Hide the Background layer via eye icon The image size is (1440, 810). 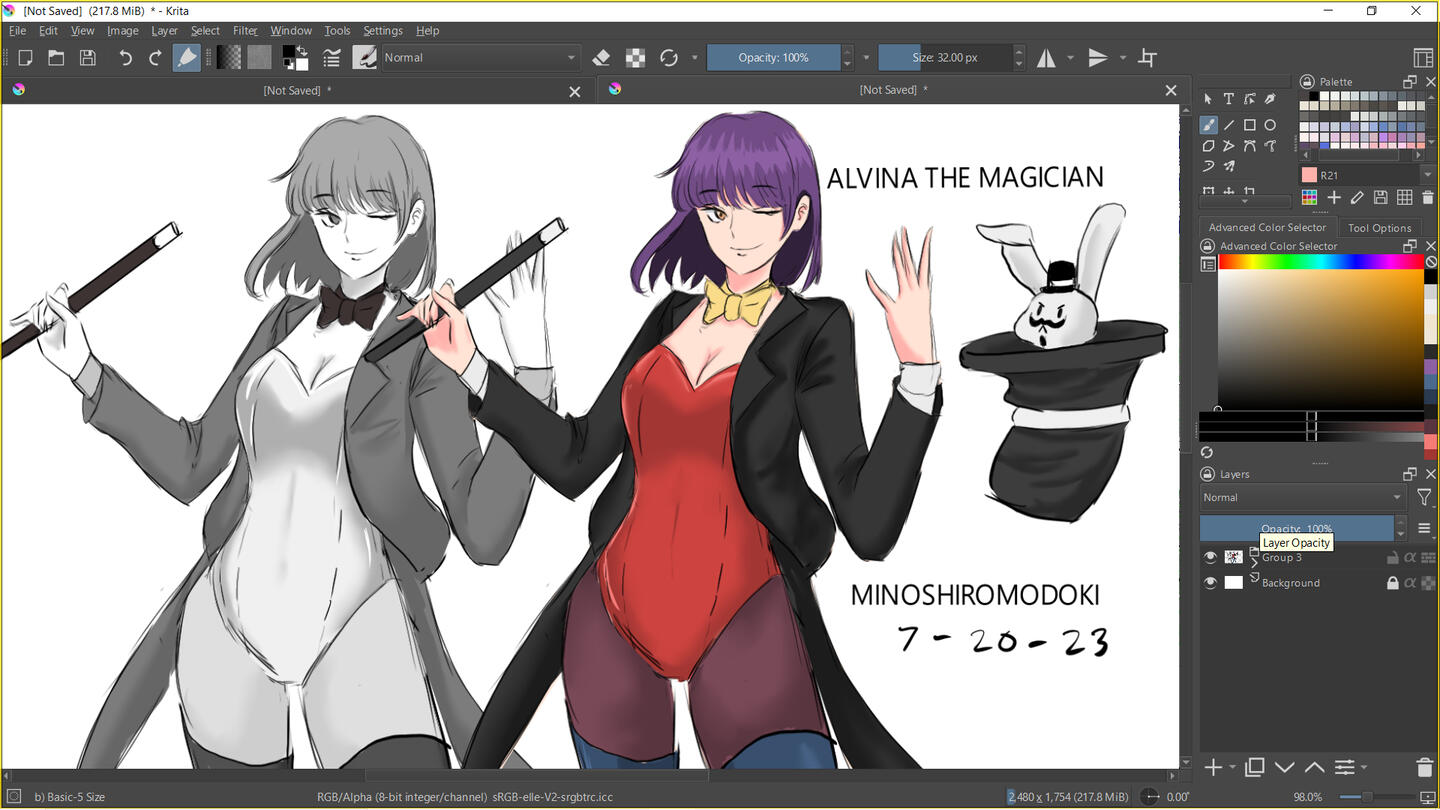point(1210,583)
